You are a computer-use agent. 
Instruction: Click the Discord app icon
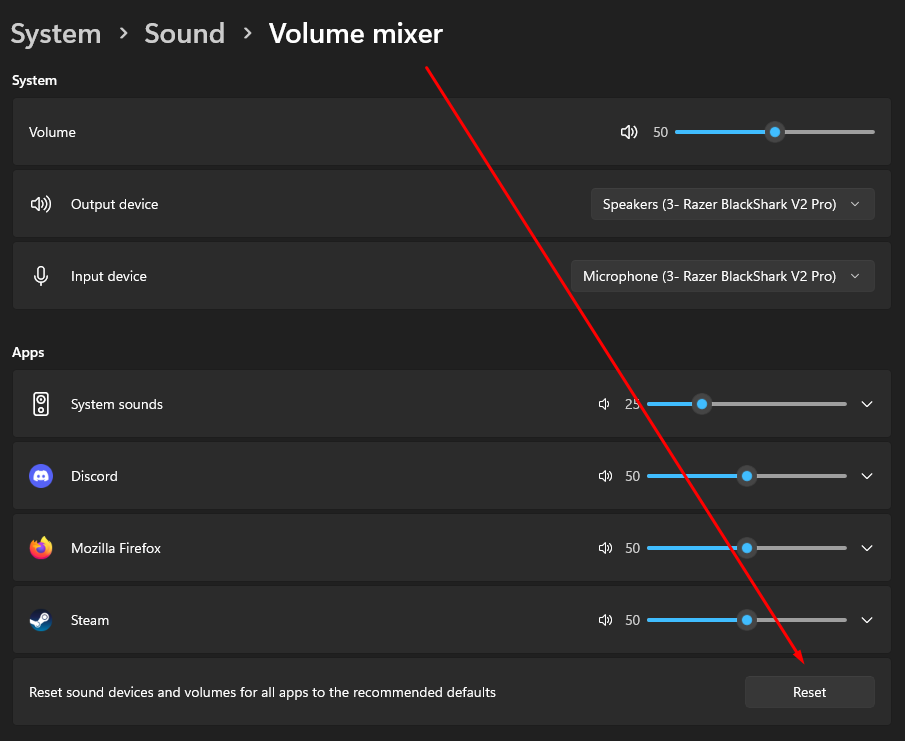(x=41, y=476)
